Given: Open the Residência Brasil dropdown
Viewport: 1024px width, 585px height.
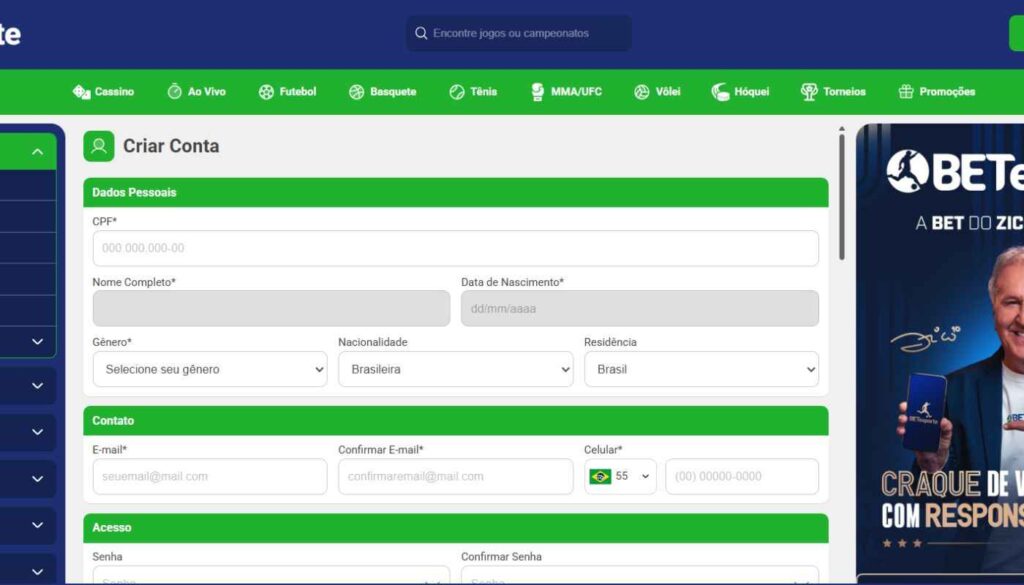Looking at the screenshot, I should 701,369.
